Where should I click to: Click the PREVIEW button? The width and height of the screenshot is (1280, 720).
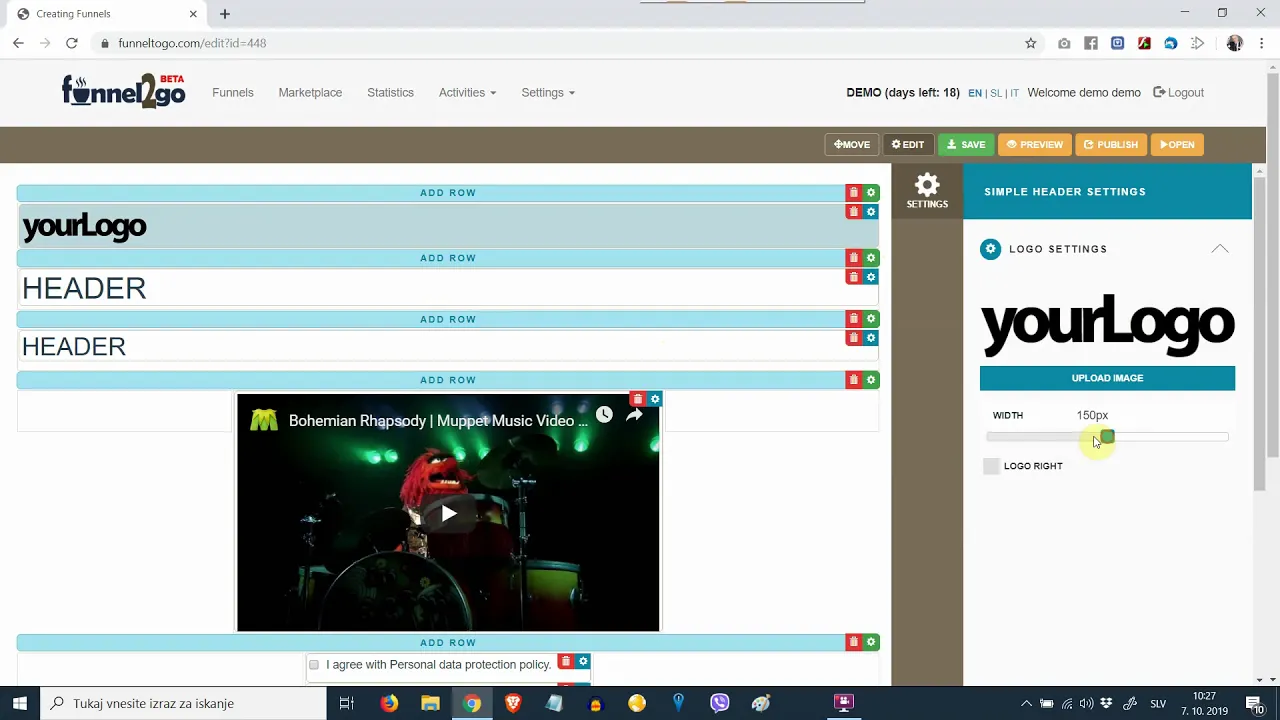pyautogui.click(x=1035, y=144)
